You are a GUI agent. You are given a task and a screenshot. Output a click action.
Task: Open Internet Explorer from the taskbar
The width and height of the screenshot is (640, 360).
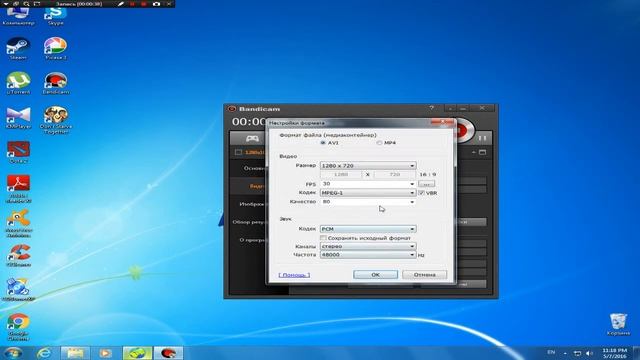44,353
